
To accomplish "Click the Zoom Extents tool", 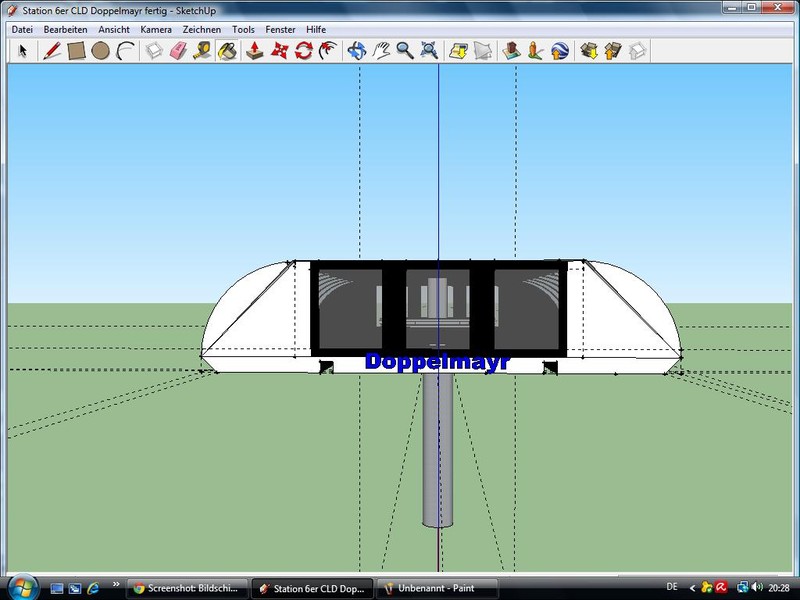I will click(x=430, y=51).
